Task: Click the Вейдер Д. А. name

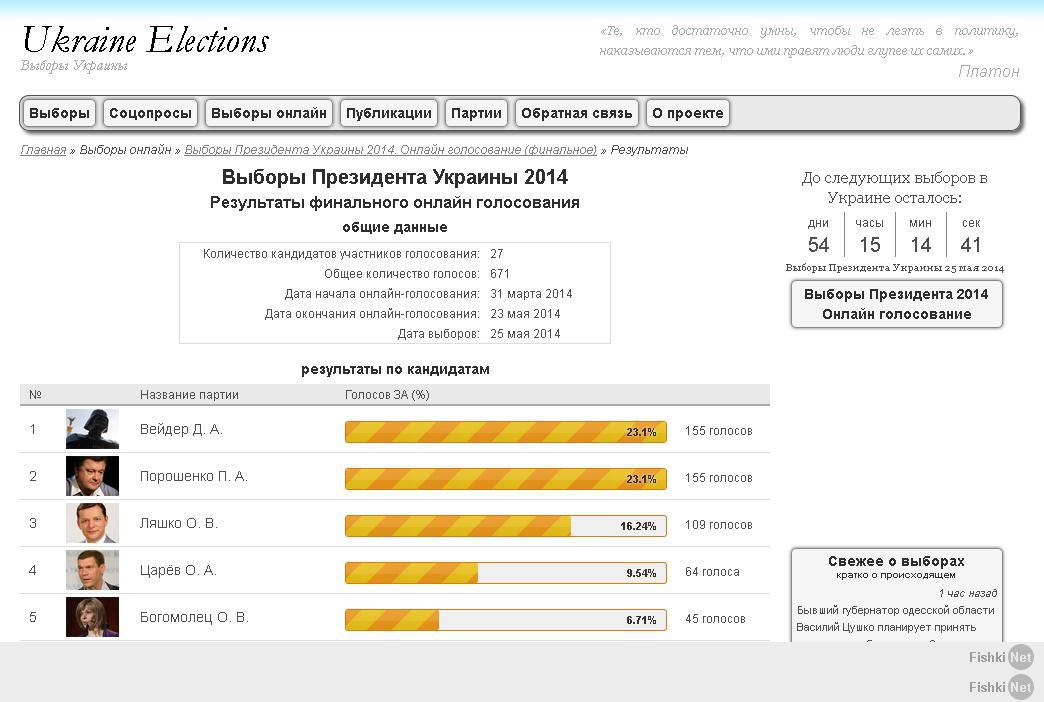Action: tap(181, 430)
